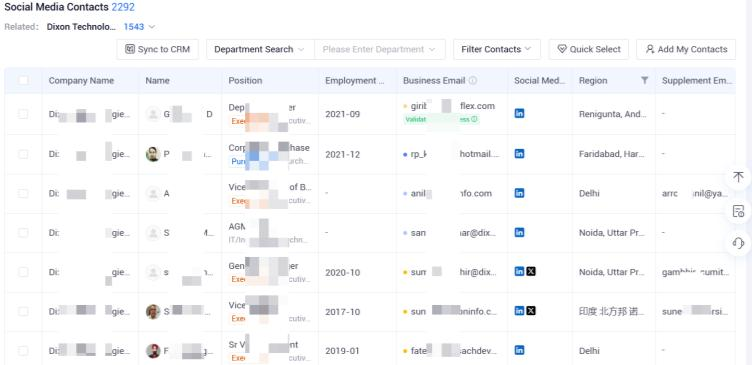Image resolution: width=752 pixels, height=365 pixels.
Task: Open LinkedIn icon for Faridabad row
Action: coord(519,153)
